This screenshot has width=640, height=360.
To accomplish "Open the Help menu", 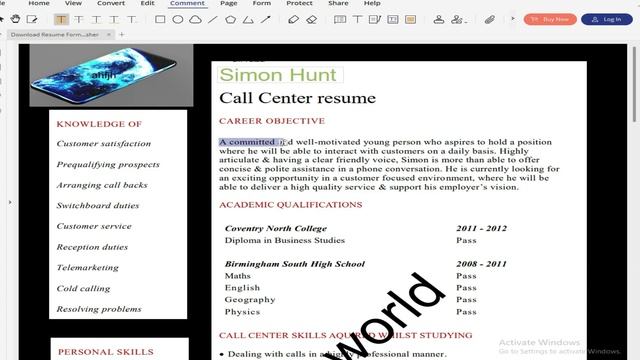I will pyautogui.click(x=372, y=3).
